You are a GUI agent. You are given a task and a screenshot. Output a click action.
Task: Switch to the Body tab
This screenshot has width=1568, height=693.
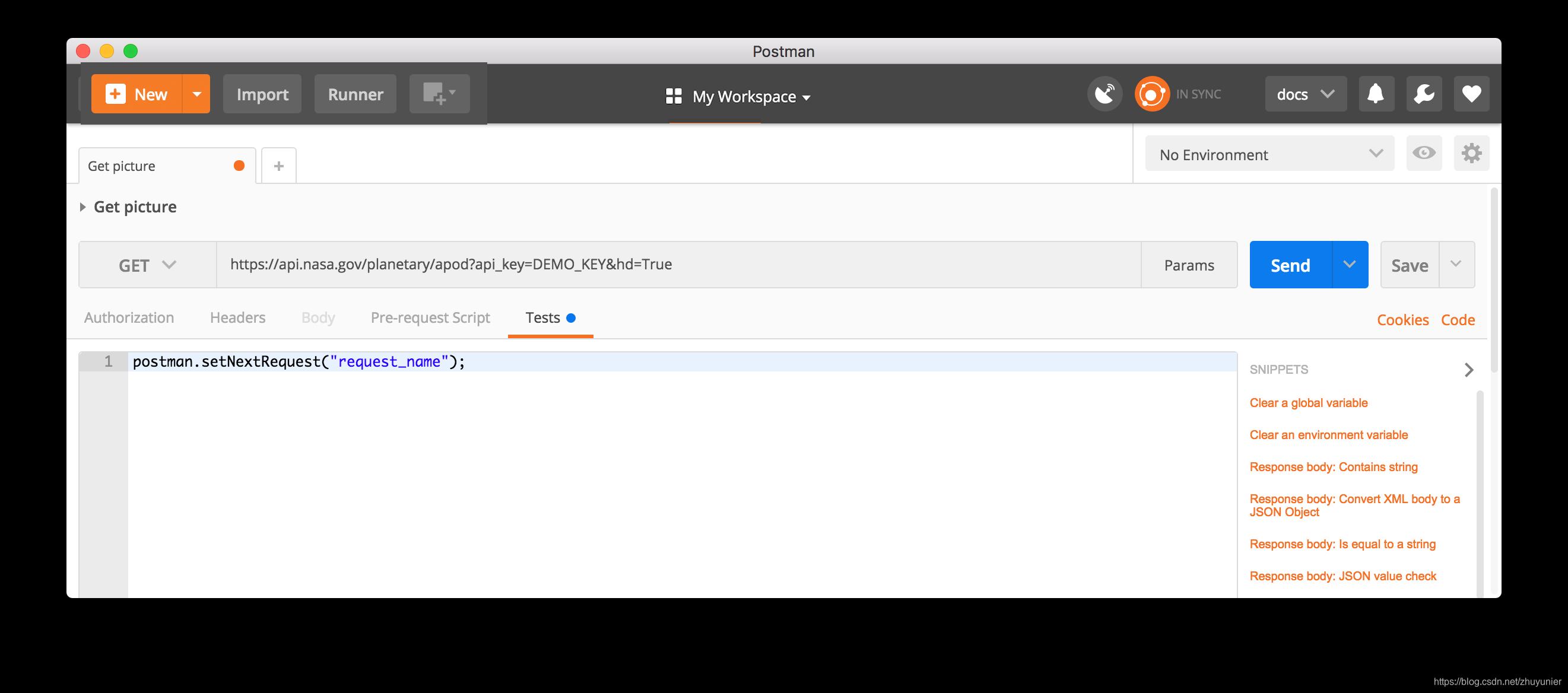318,317
